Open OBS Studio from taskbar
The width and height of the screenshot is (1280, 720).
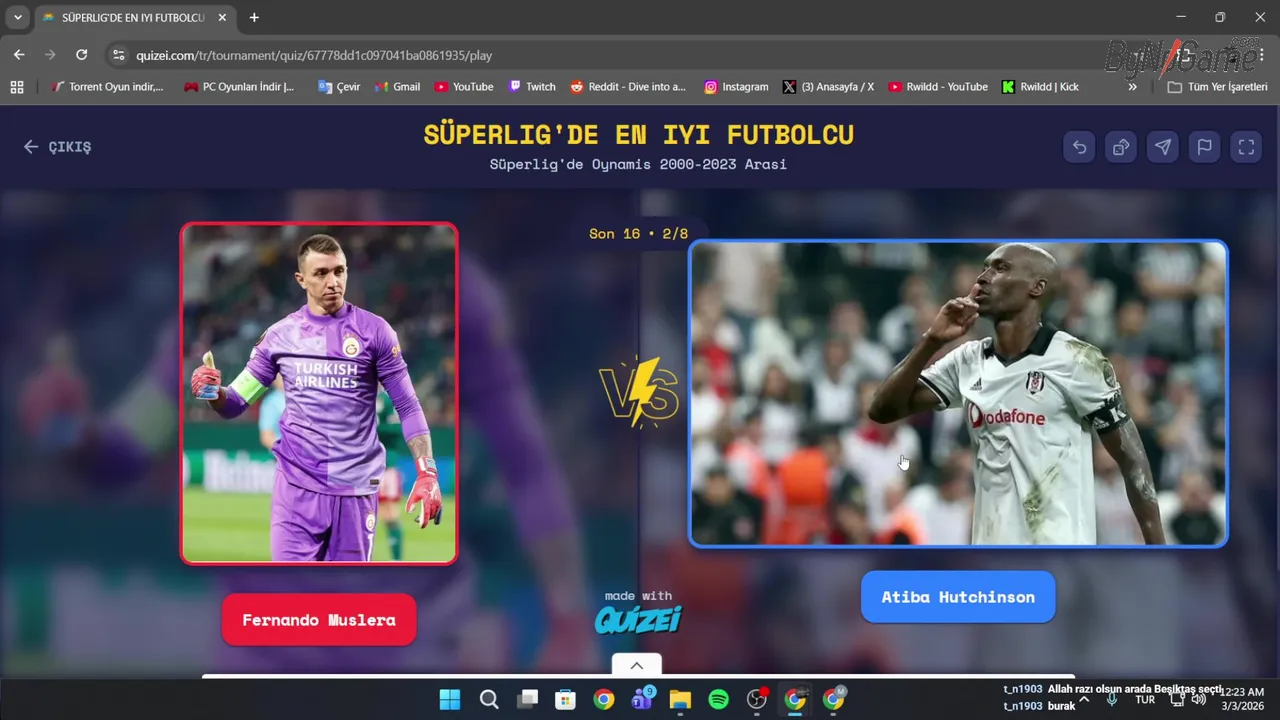(757, 699)
